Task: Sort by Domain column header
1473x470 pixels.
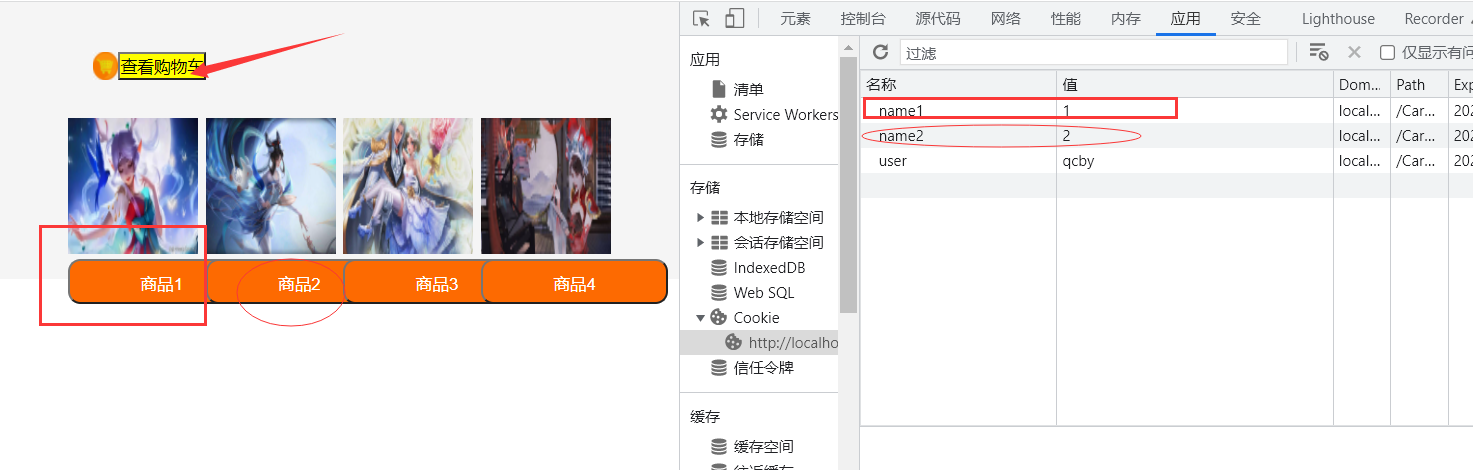Action: click(1362, 85)
